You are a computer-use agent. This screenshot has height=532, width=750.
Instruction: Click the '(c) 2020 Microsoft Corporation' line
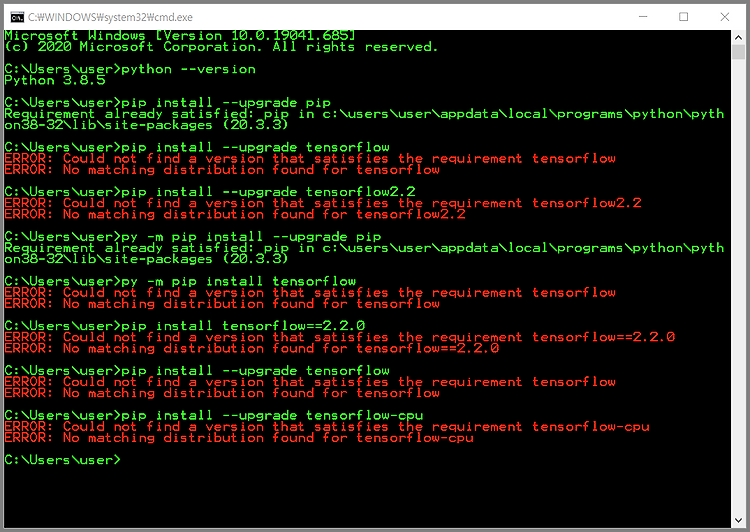point(221,47)
